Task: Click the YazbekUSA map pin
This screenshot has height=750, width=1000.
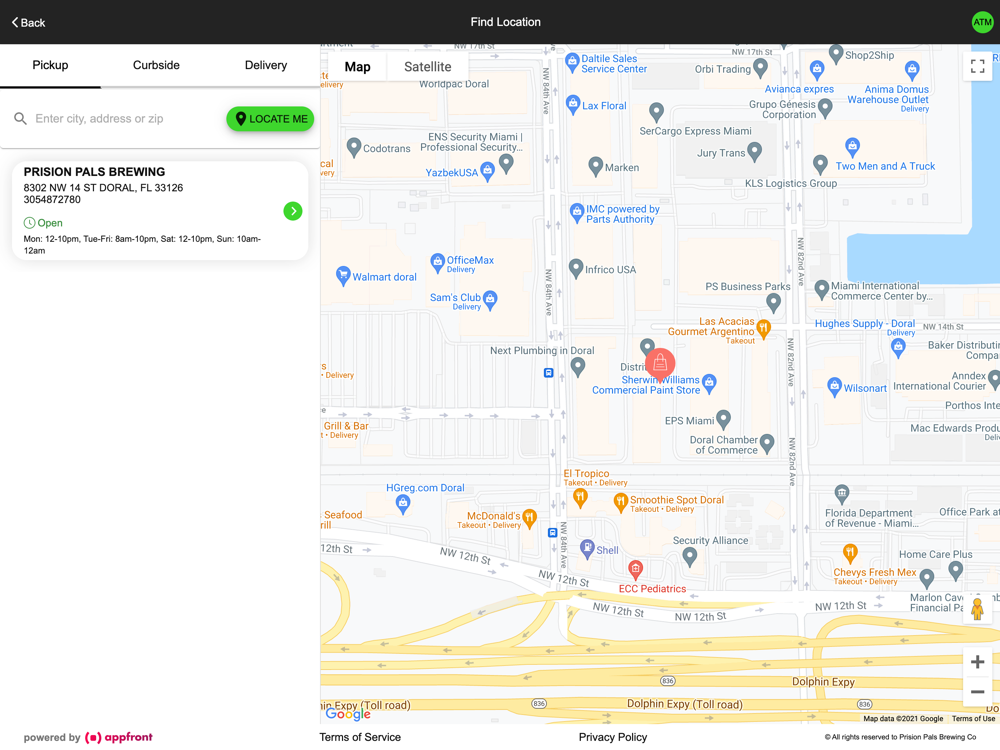Action: (487, 171)
